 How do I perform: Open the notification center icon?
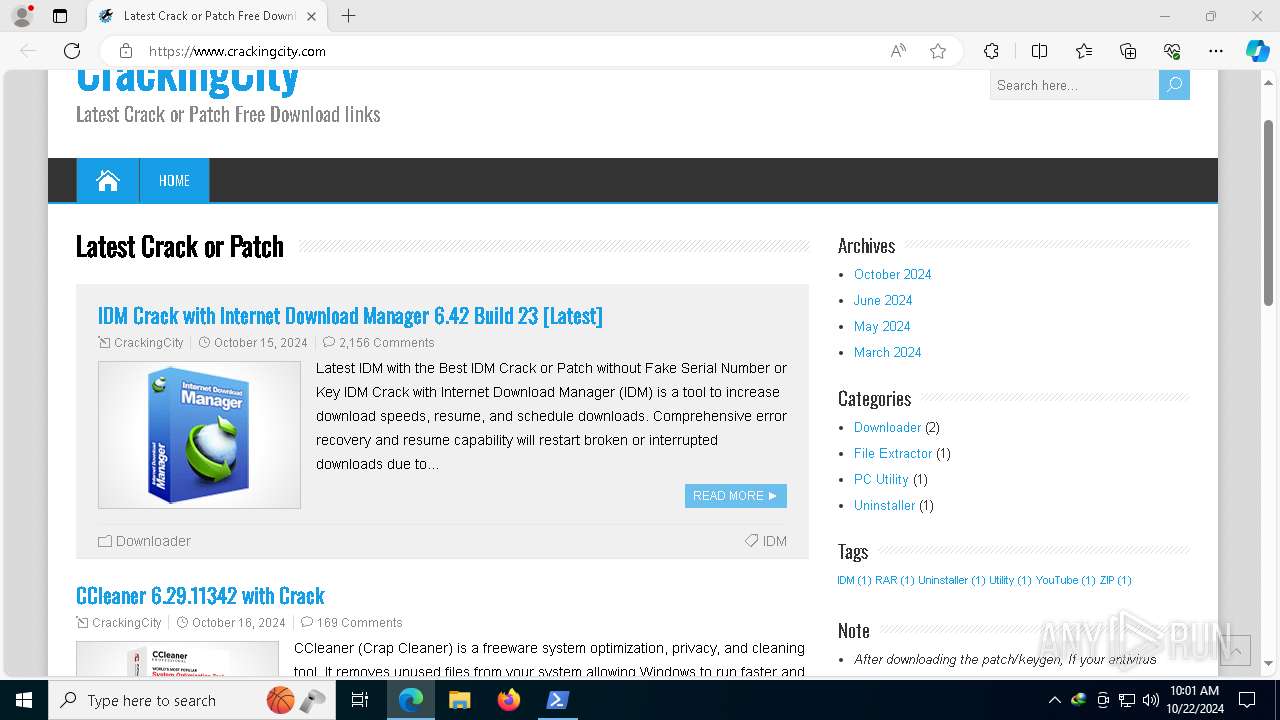1247,700
